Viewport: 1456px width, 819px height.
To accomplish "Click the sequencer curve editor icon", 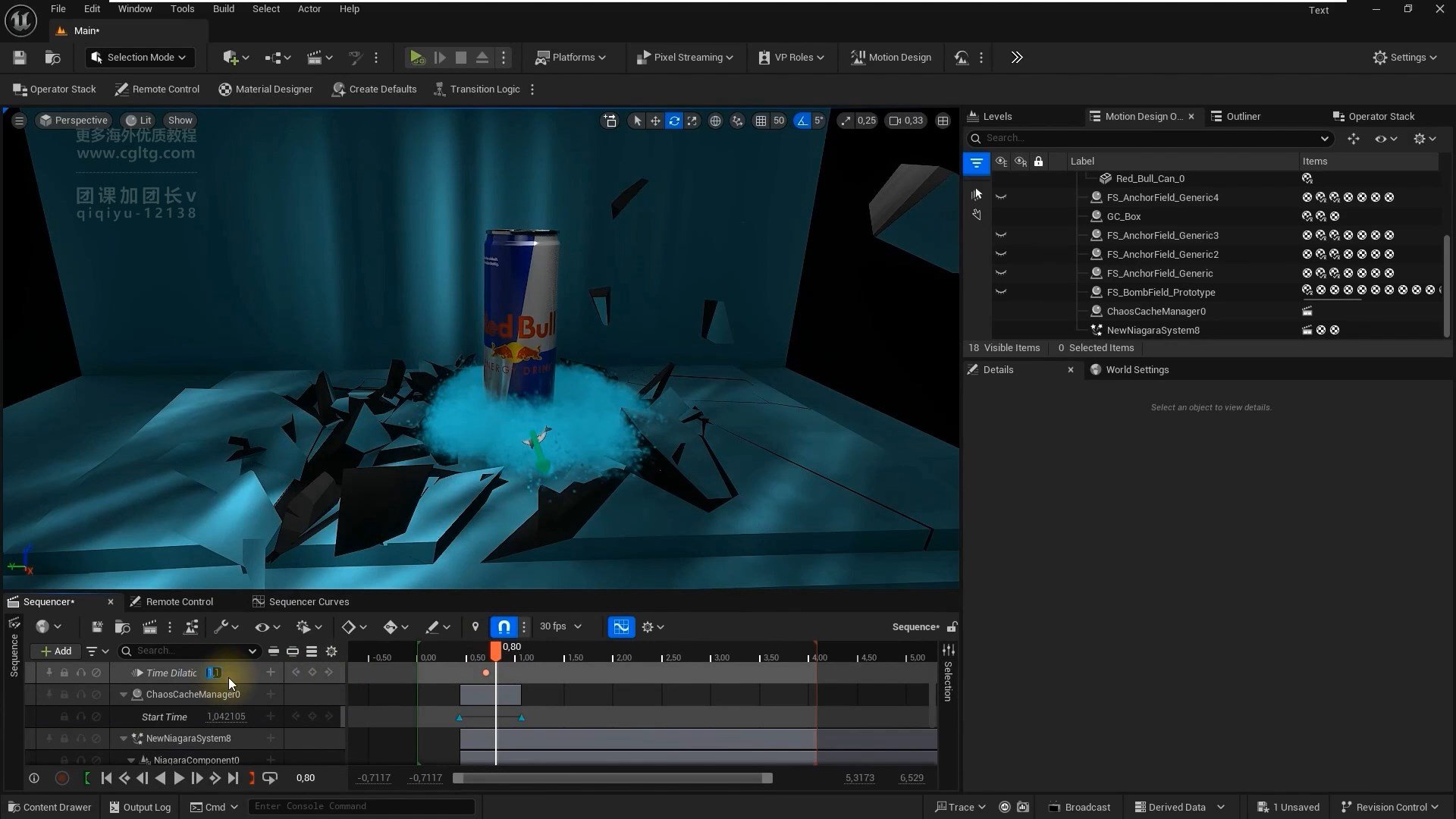I will [x=621, y=627].
